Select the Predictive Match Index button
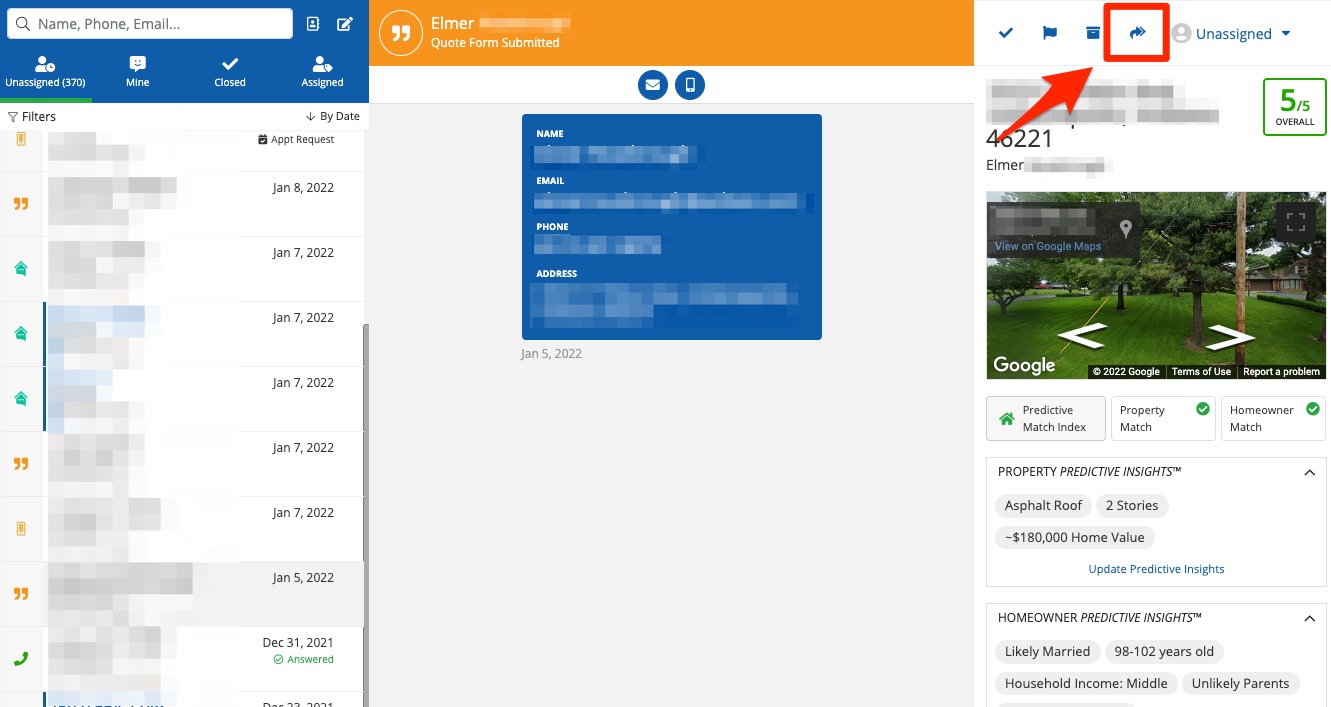The width and height of the screenshot is (1331, 707). pos(1046,418)
